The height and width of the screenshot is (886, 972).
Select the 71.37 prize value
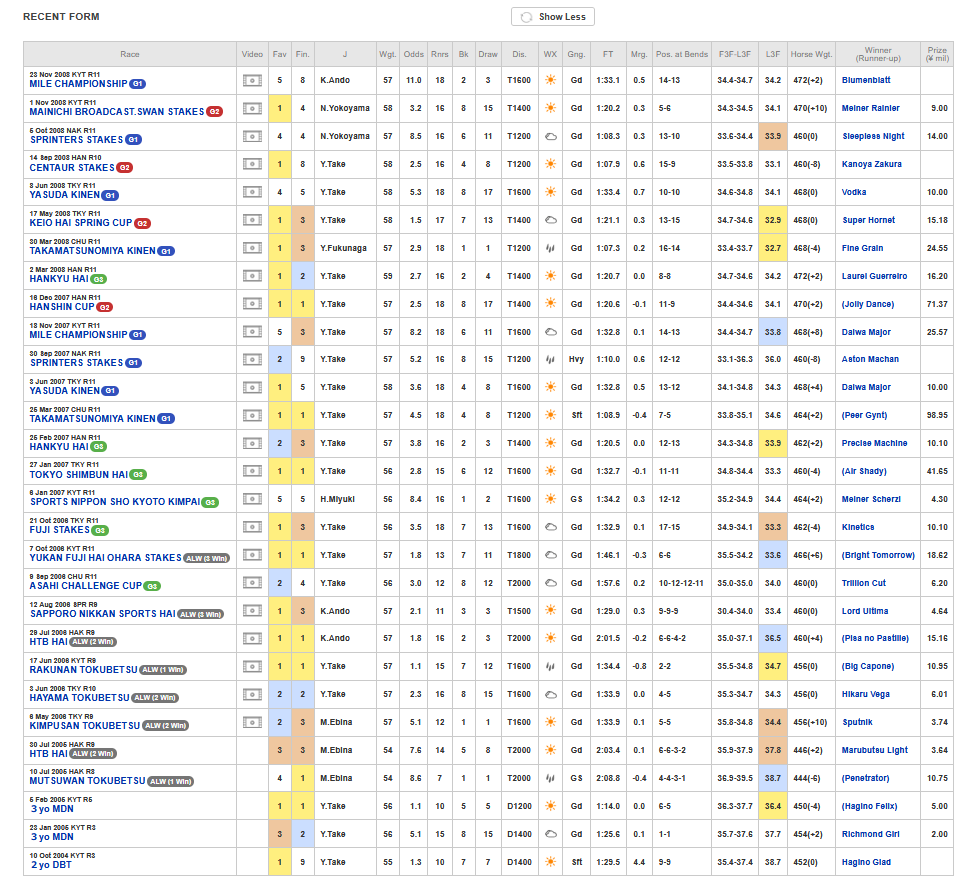click(x=937, y=304)
